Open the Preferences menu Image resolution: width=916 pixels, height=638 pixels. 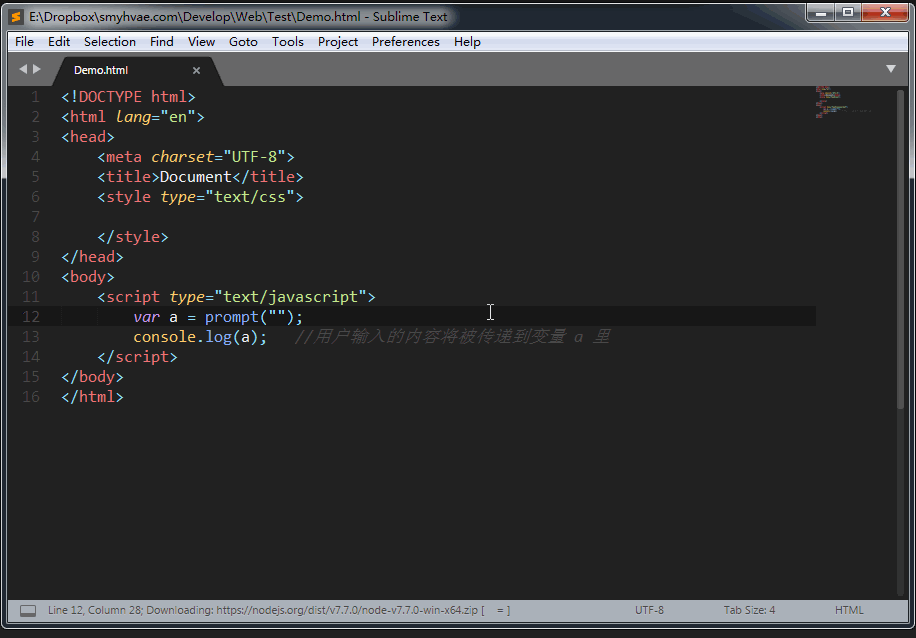pyautogui.click(x=406, y=41)
